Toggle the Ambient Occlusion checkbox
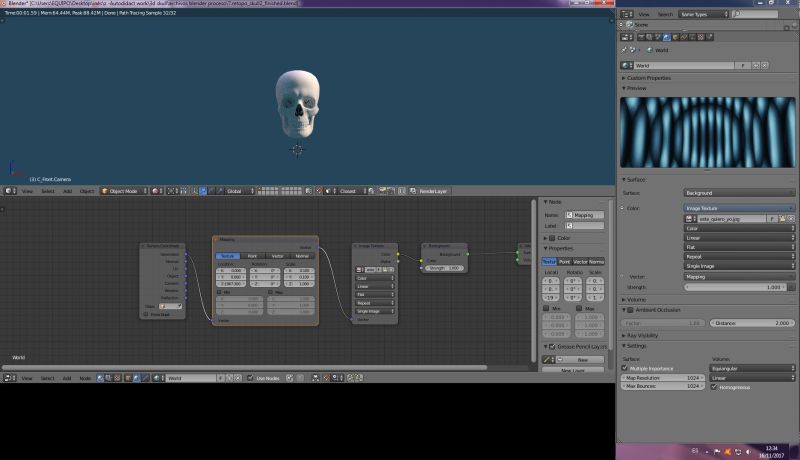The width and height of the screenshot is (800, 460). click(630, 310)
